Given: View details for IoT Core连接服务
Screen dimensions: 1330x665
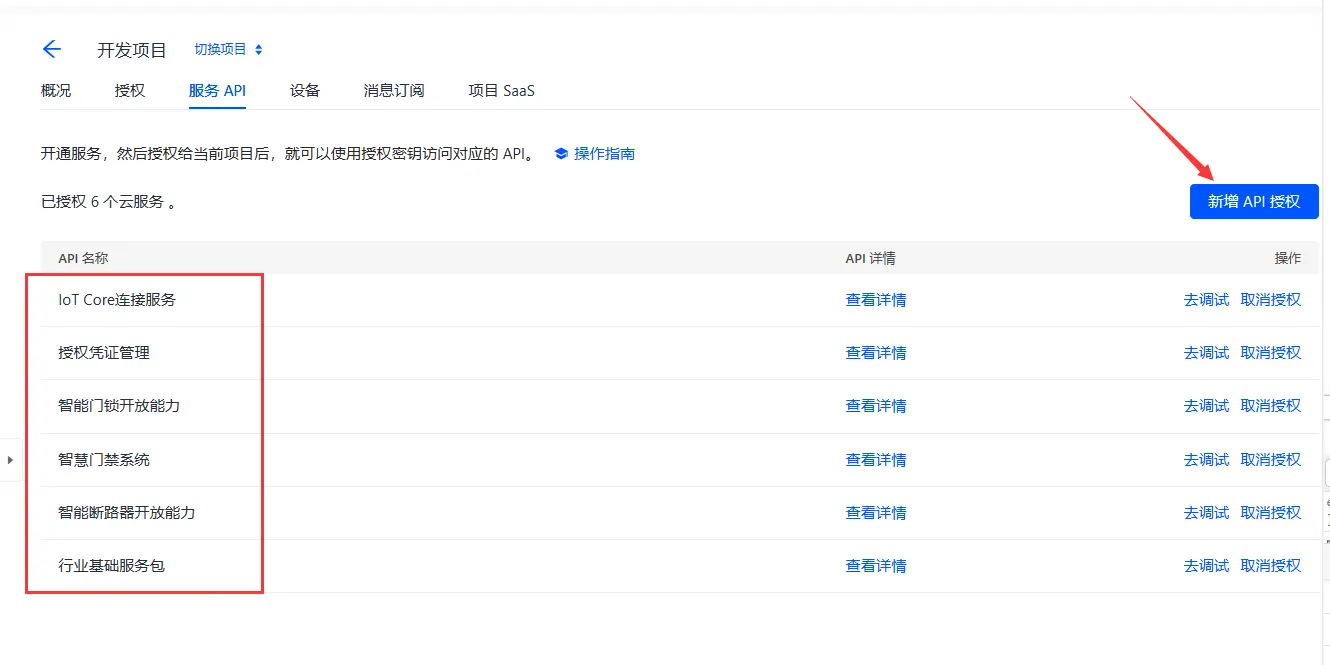Looking at the screenshot, I should coord(876,299).
